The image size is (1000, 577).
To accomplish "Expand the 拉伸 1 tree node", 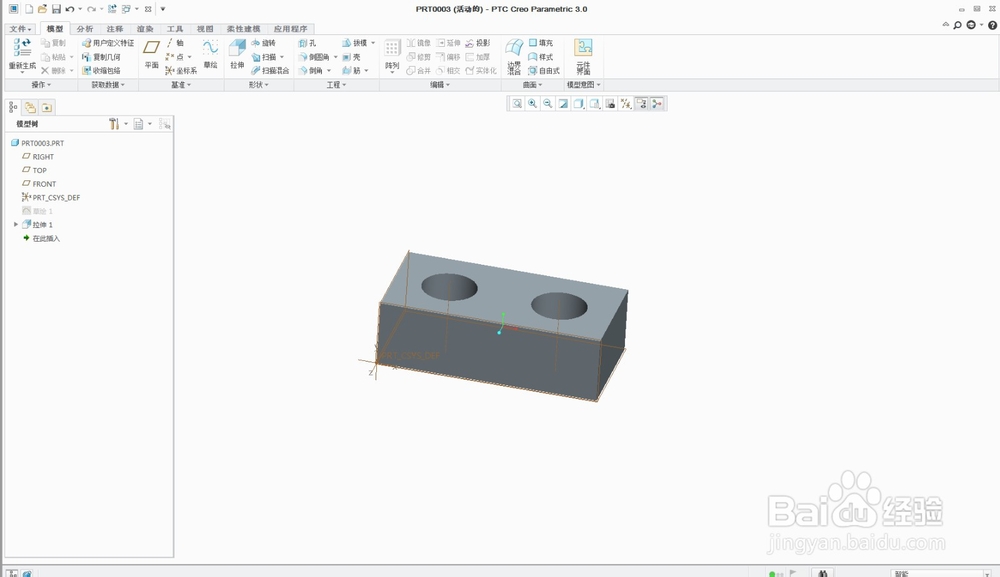I will tap(16, 225).
